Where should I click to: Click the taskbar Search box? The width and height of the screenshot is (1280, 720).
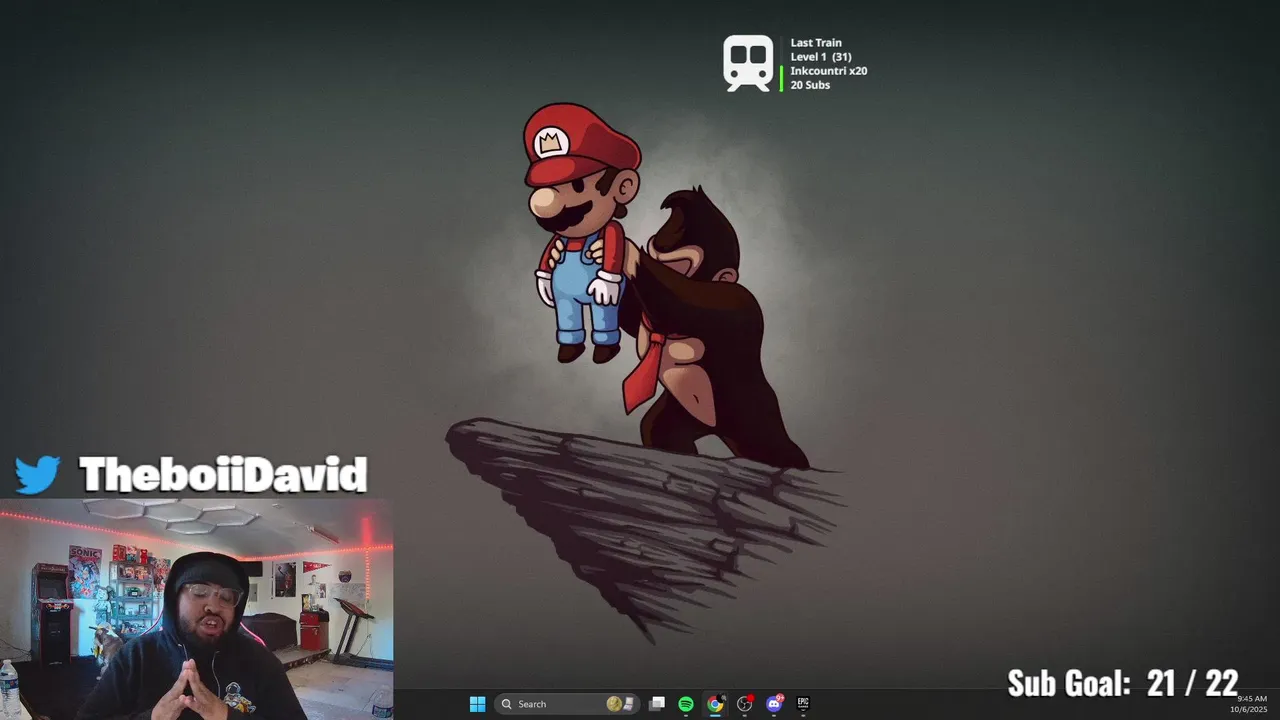567,704
